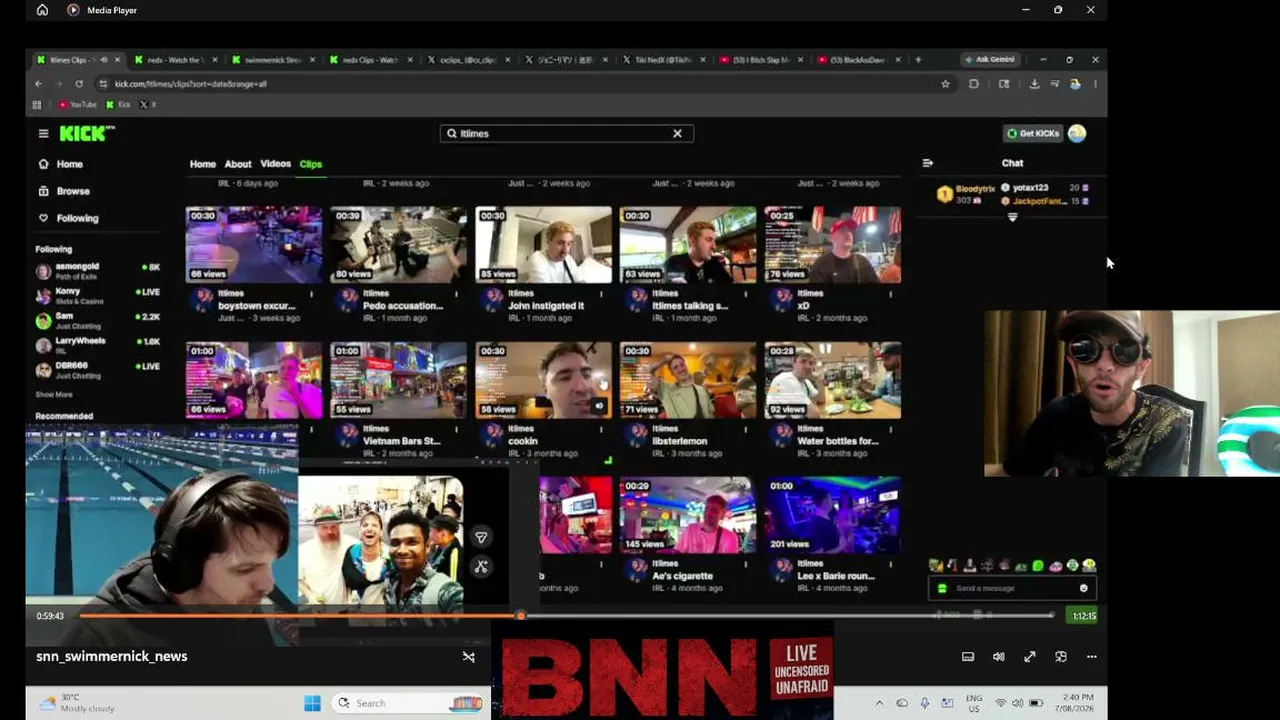Play the xD clip thumbnail

[x=832, y=245]
